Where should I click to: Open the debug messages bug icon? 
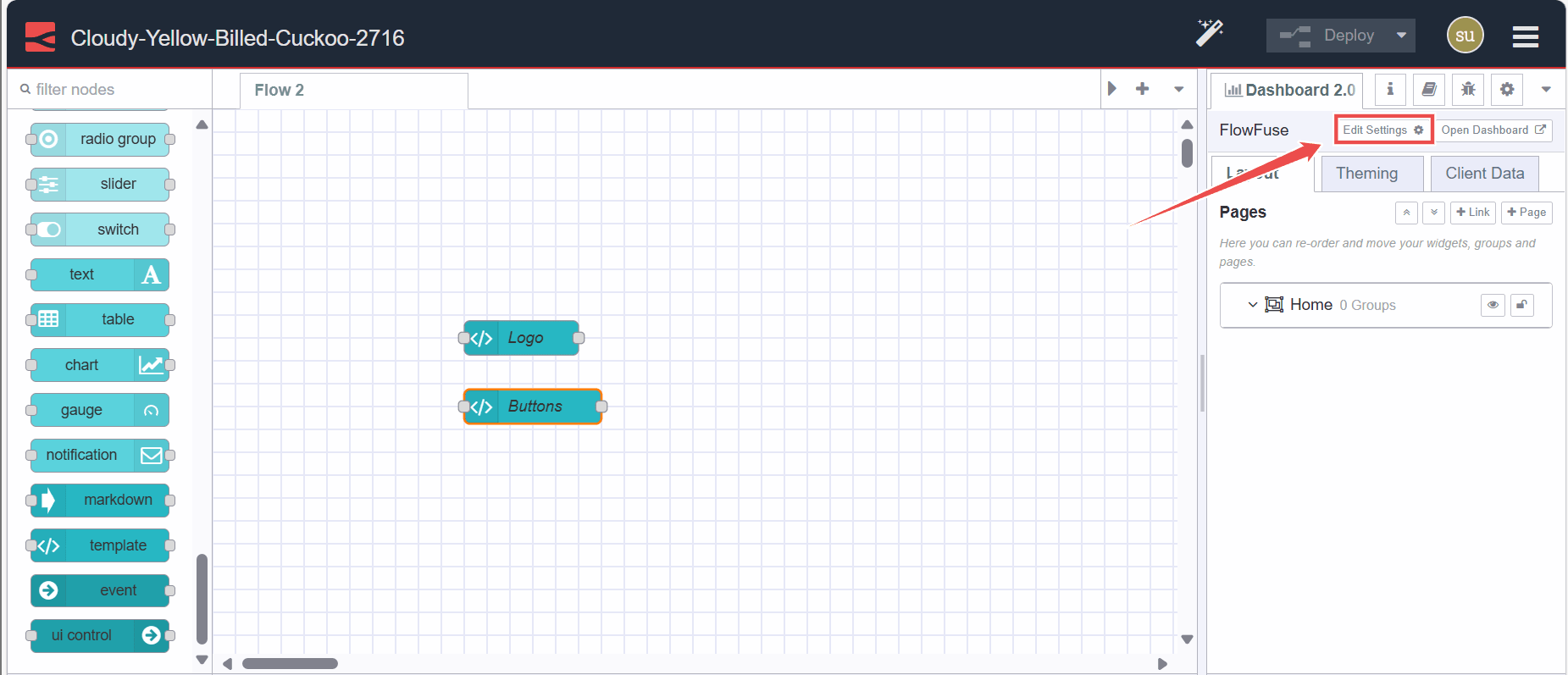point(1468,89)
